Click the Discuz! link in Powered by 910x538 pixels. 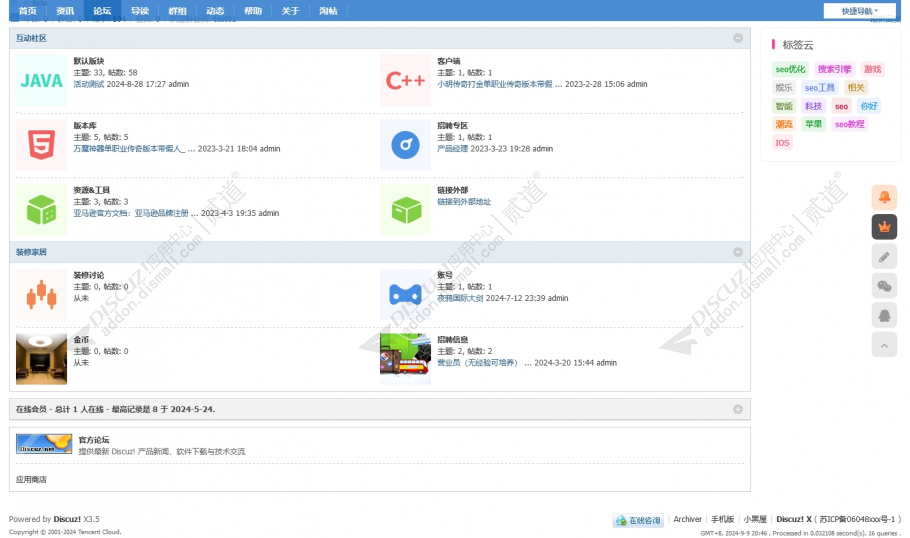click(x=67, y=519)
